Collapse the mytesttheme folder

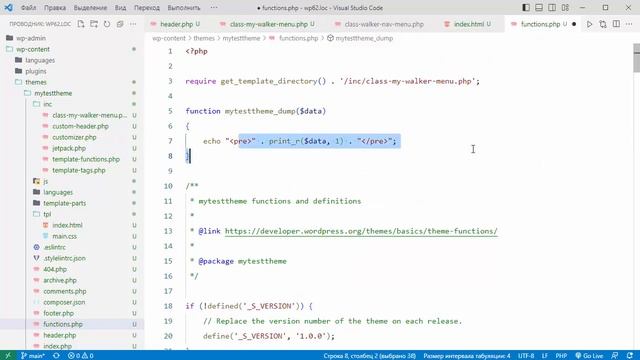click(53, 93)
